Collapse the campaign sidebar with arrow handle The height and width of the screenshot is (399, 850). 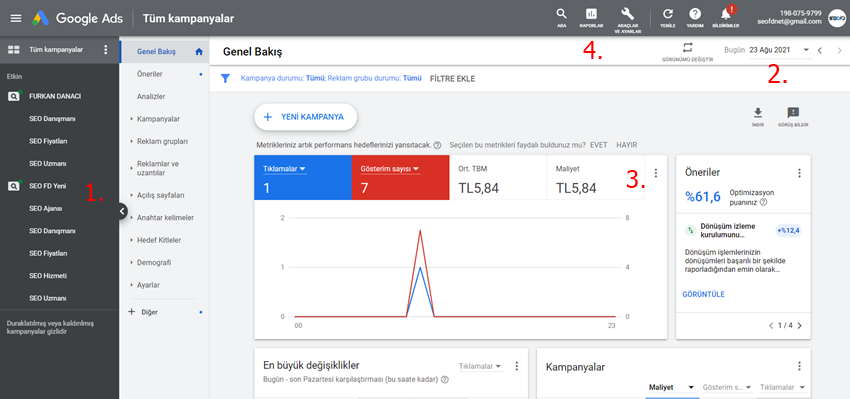[x=122, y=211]
